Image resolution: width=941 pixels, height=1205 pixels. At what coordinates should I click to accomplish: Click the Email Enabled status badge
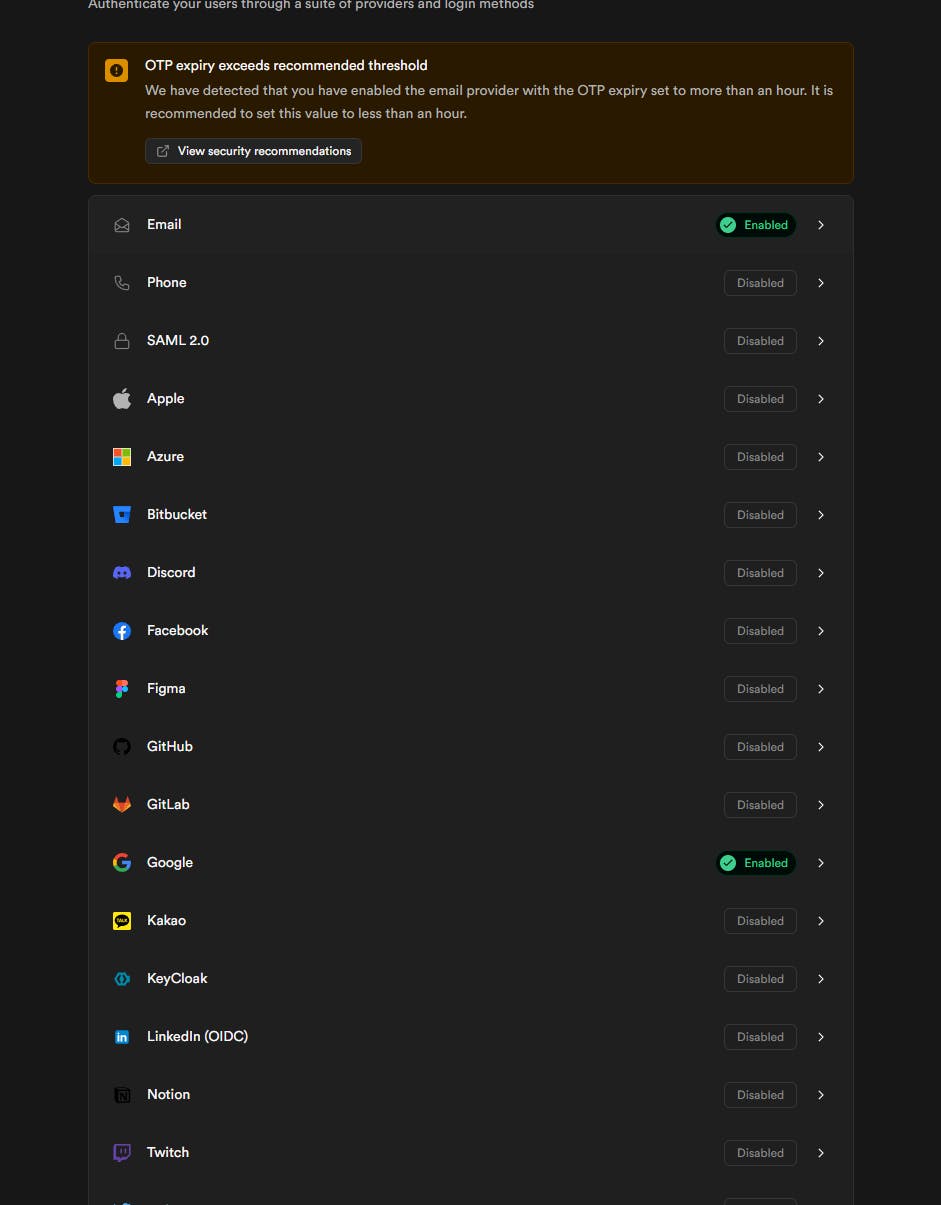pos(756,225)
